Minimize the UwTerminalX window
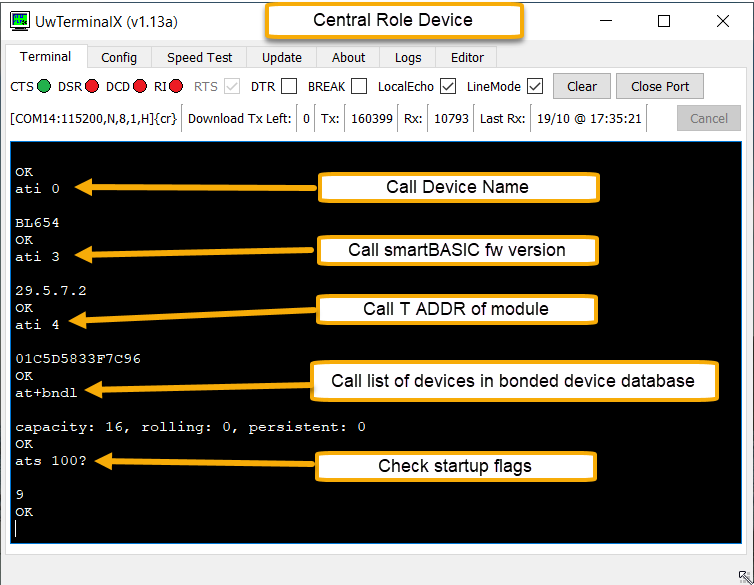The image size is (754, 585). (606, 21)
